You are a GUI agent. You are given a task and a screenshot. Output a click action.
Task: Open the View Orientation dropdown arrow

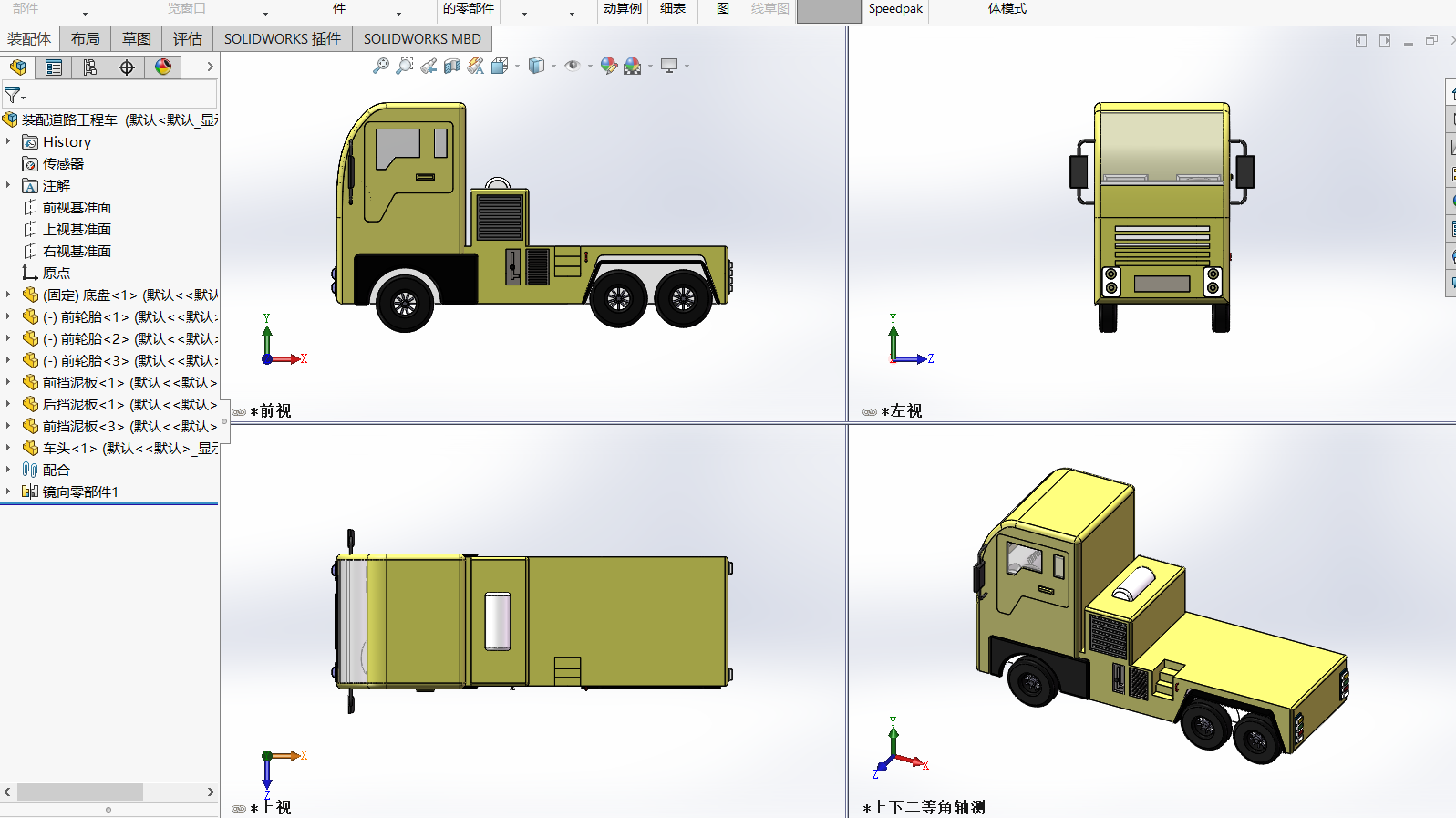click(517, 67)
